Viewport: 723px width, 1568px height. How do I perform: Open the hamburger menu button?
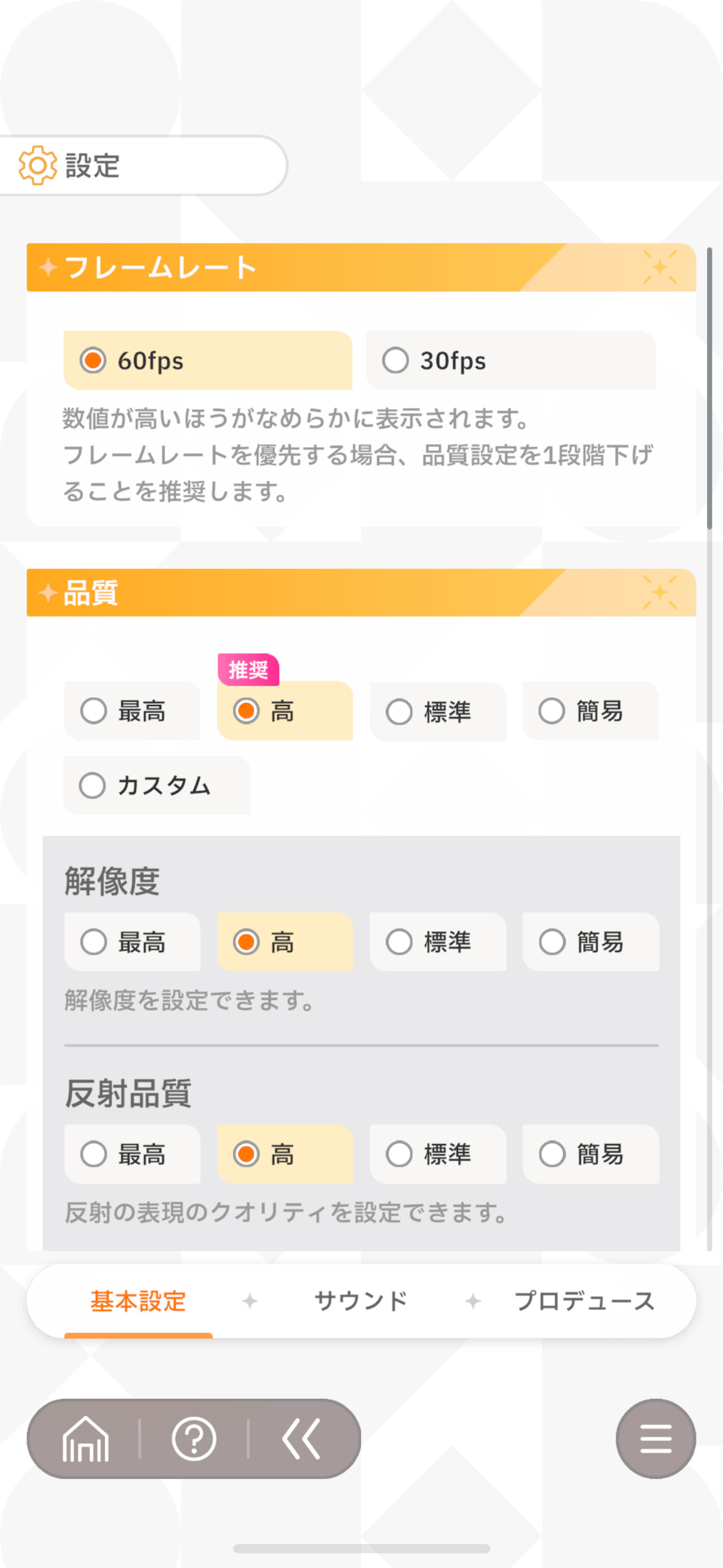click(656, 1439)
